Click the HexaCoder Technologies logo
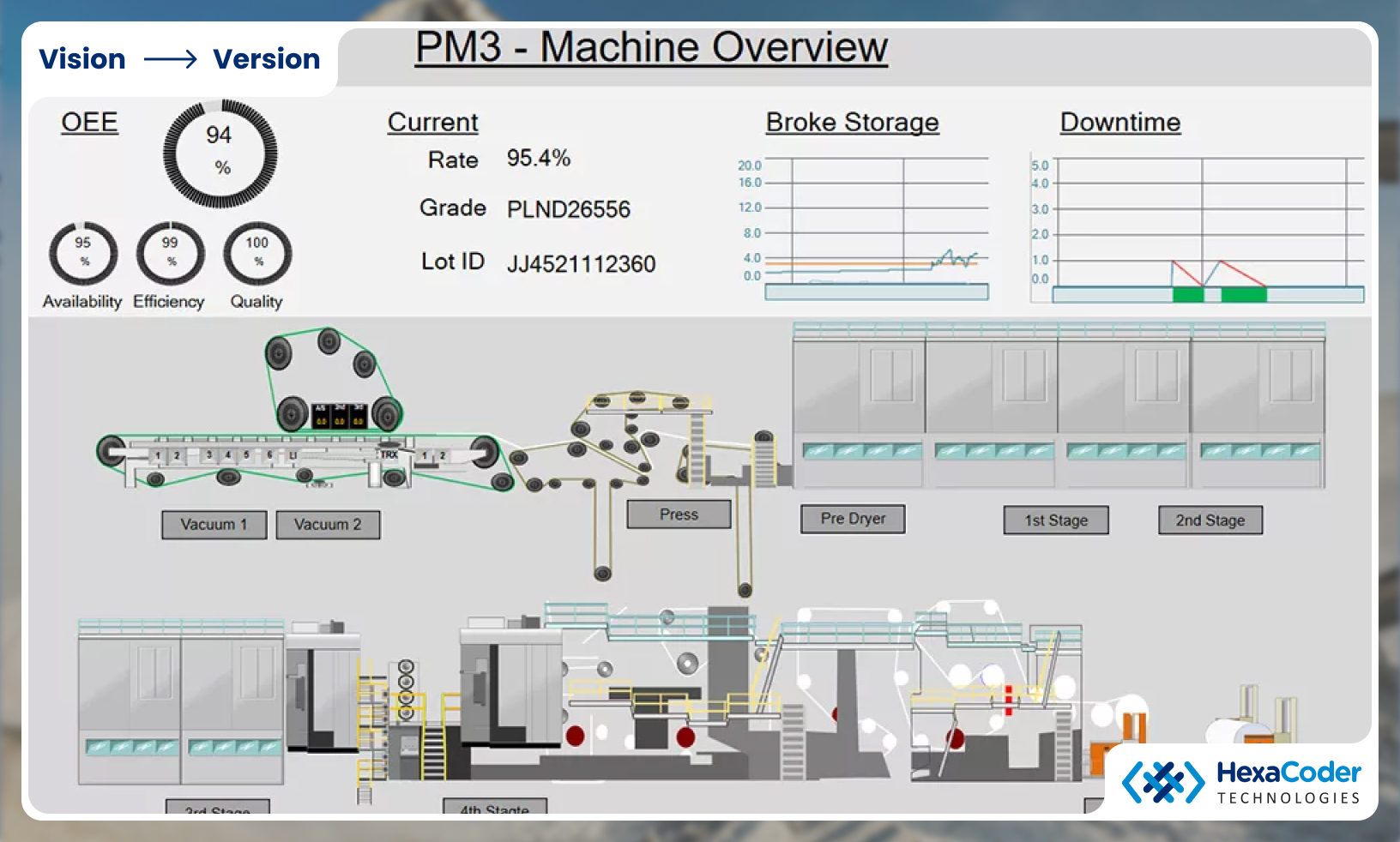This screenshot has width=1400, height=842. click(x=1241, y=782)
